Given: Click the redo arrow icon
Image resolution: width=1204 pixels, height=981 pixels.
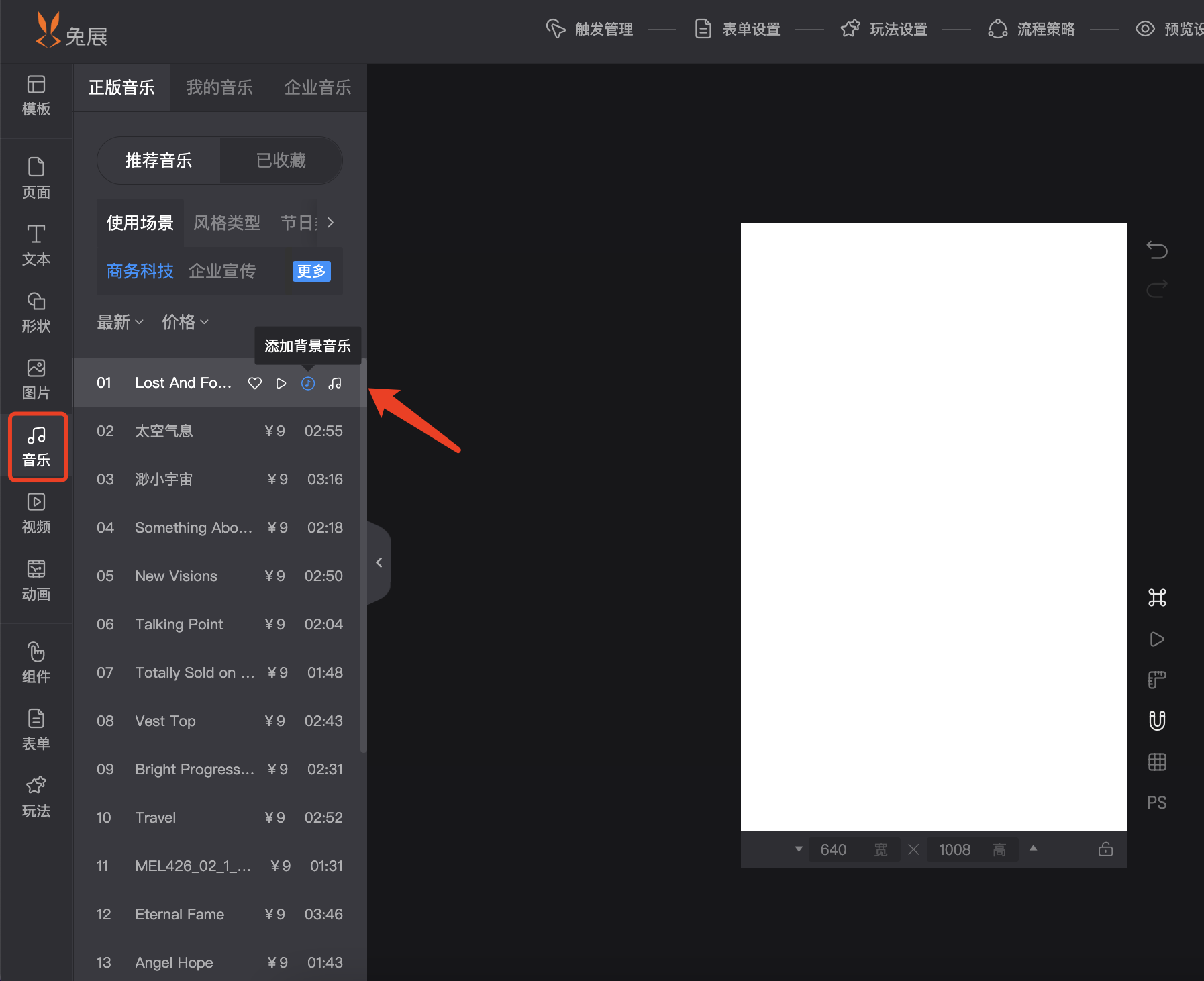Looking at the screenshot, I should click(1157, 289).
